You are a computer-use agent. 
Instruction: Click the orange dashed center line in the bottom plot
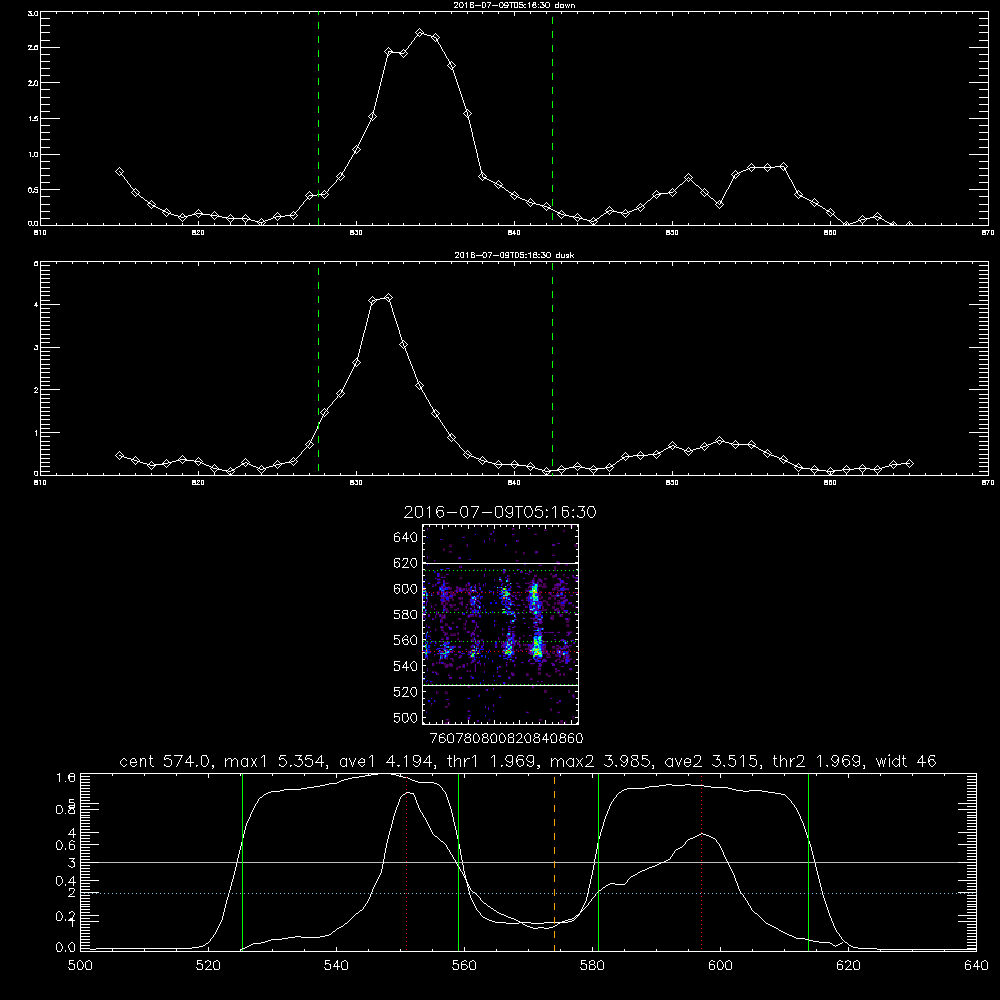(x=554, y=862)
